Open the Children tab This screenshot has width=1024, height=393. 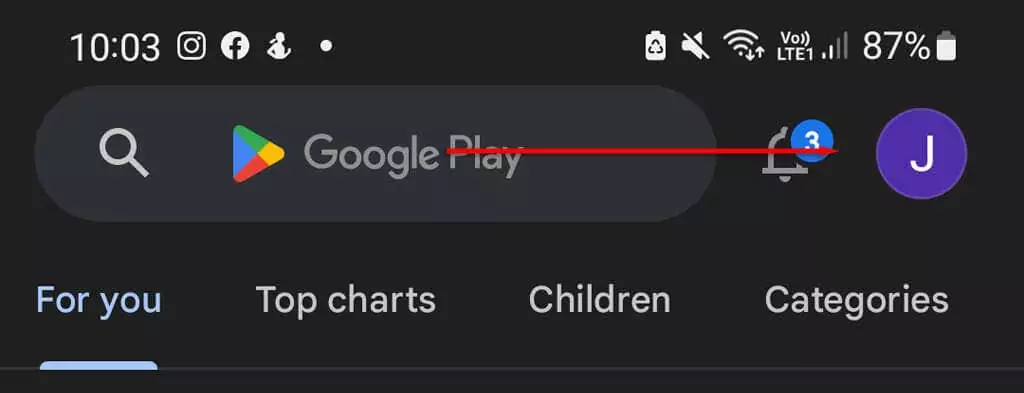600,300
